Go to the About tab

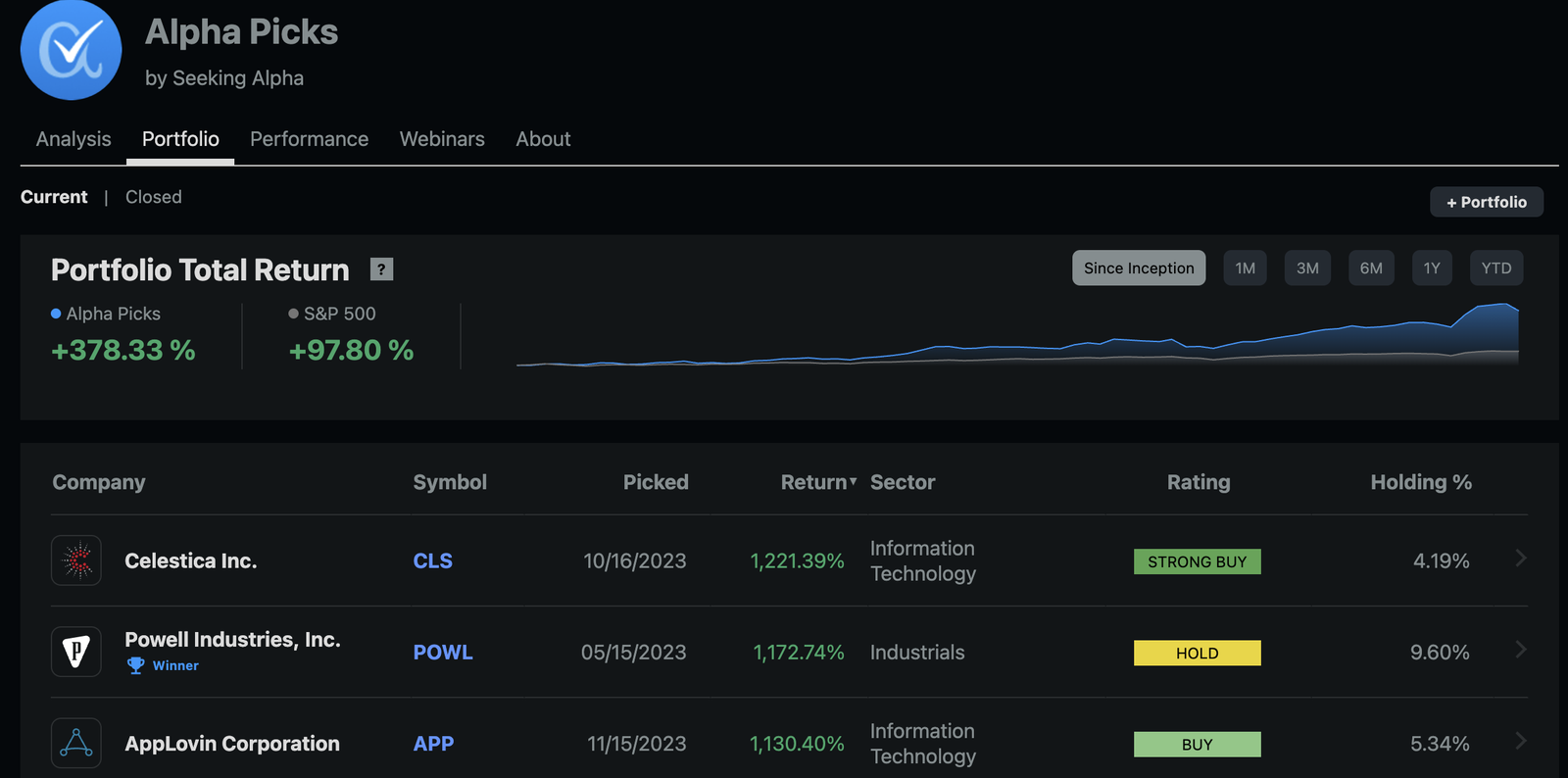(543, 139)
